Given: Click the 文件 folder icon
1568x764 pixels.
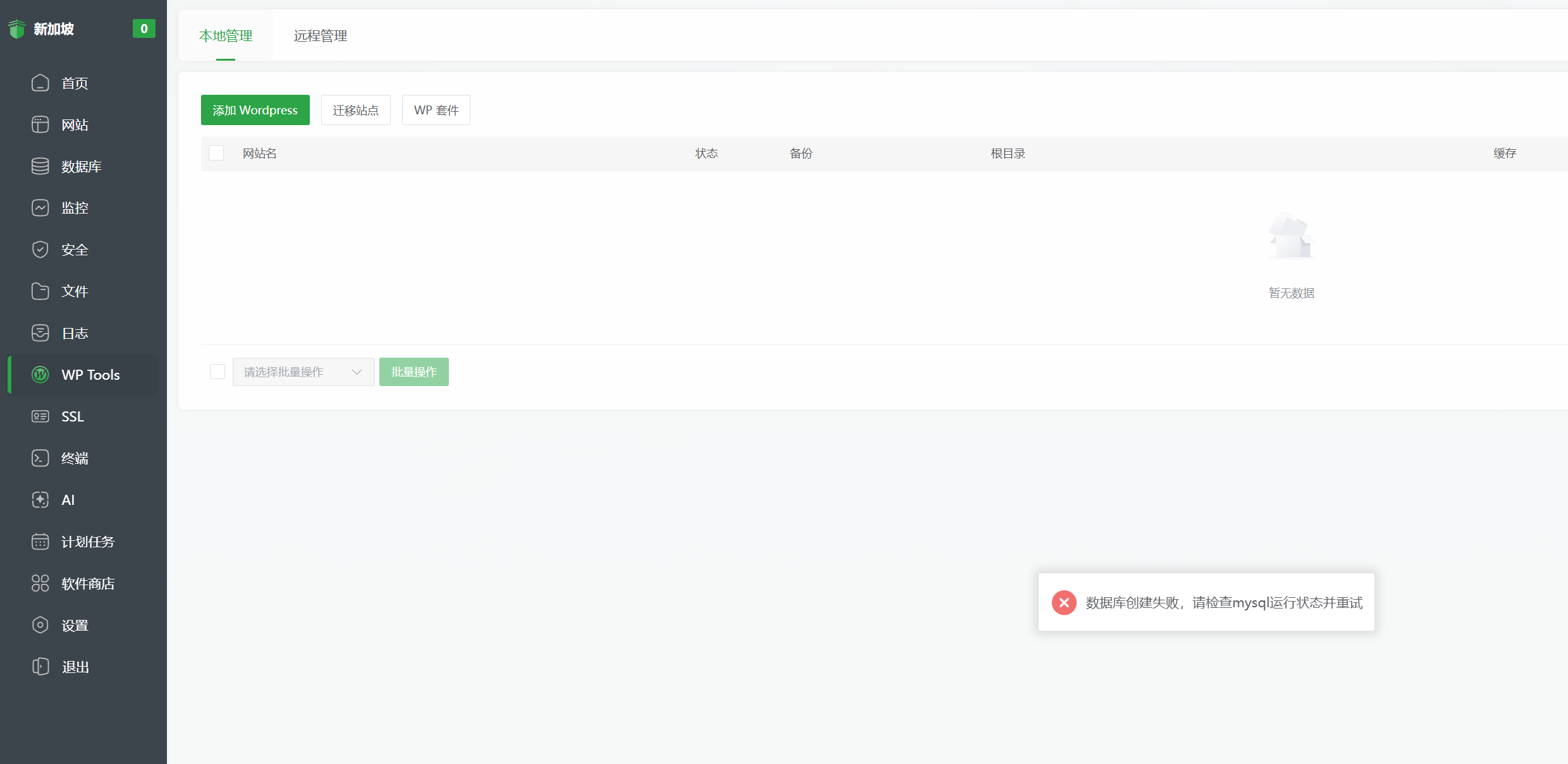Looking at the screenshot, I should pyautogui.click(x=40, y=291).
